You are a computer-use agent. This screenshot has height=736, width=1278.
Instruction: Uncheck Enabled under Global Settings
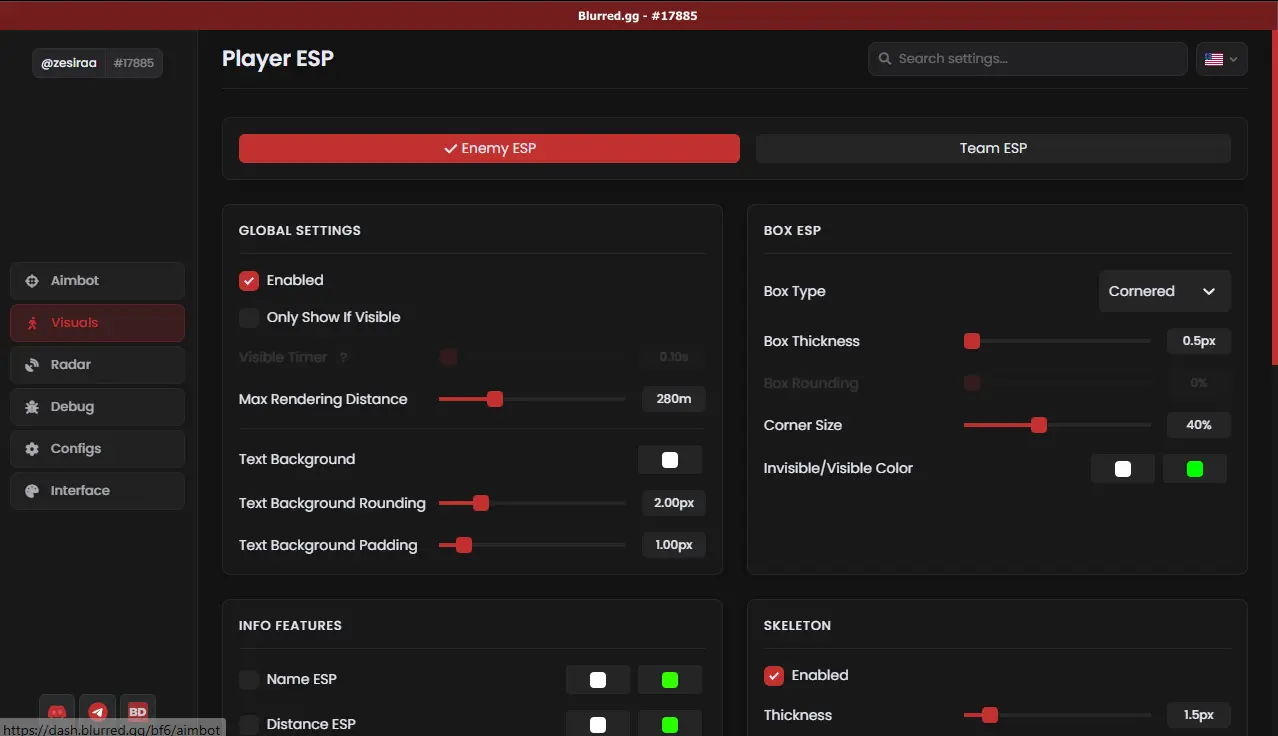pos(249,281)
